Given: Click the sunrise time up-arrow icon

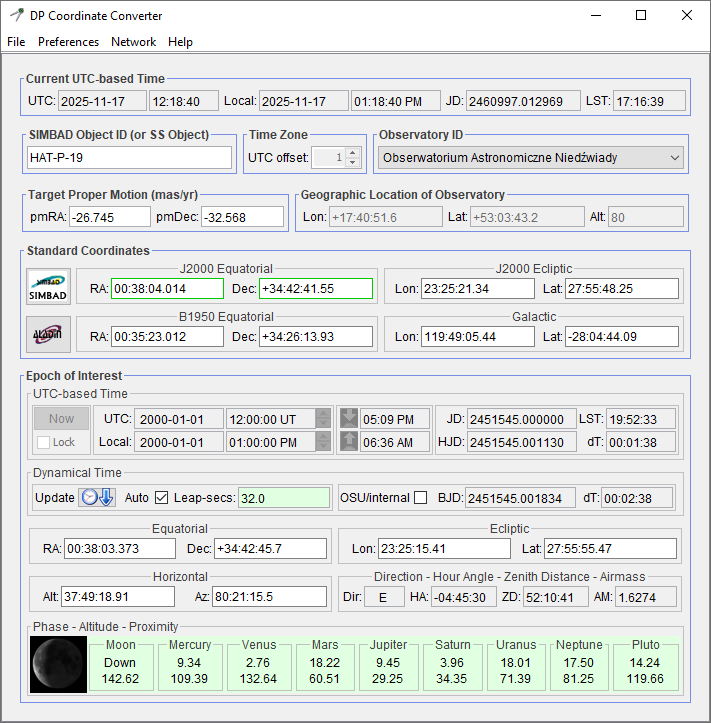Looking at the screenshot, I should tap(347, 442).
